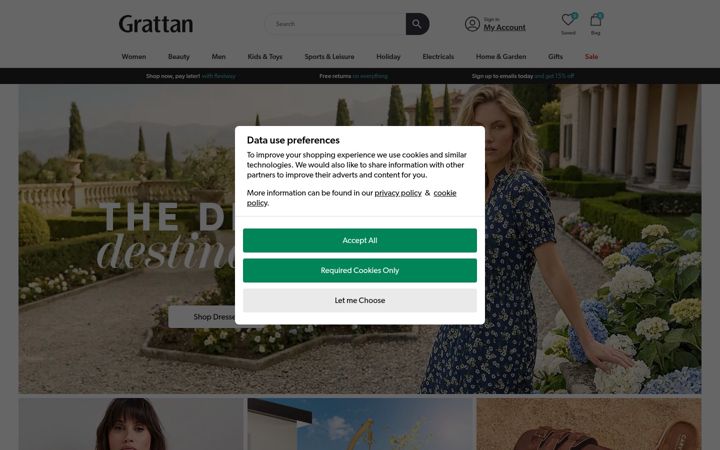This screenshot has width=720, height=450.
Task: Choose Required Cookies Only
Action: (360, 270)
